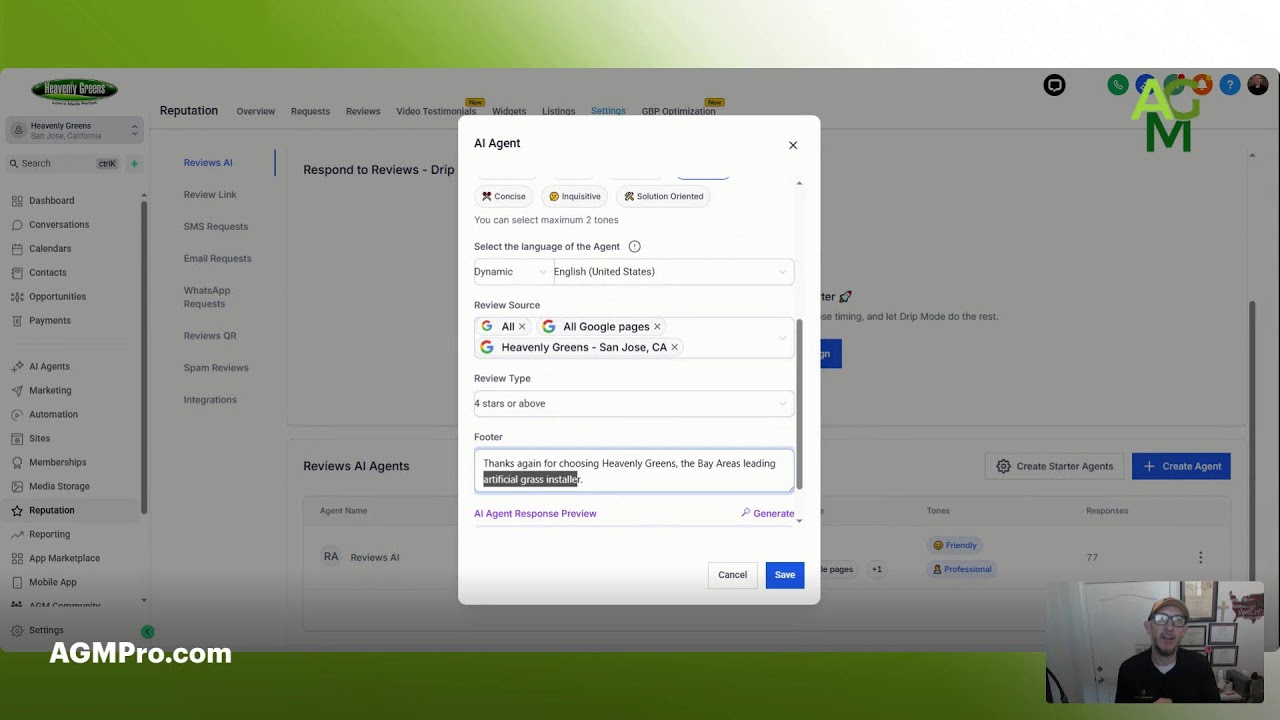1280x720 pixels.
Task: Open Settings gear icon at sidebar bottom
Action: click(x=17, y=630)
